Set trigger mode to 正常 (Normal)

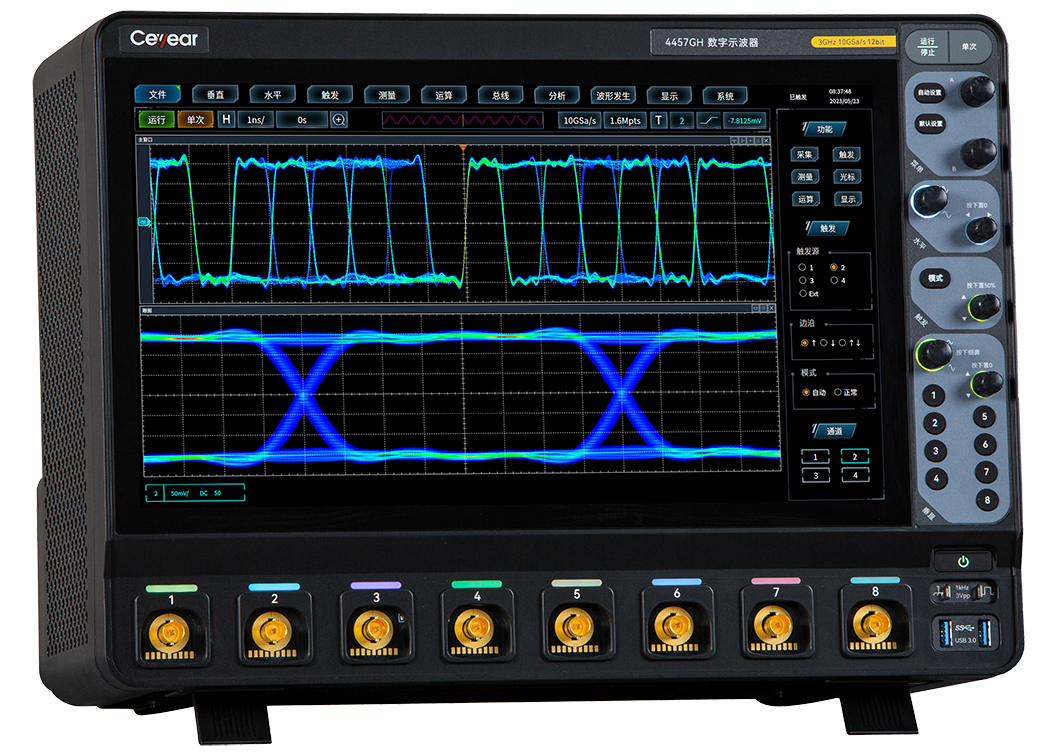(838, 392)
